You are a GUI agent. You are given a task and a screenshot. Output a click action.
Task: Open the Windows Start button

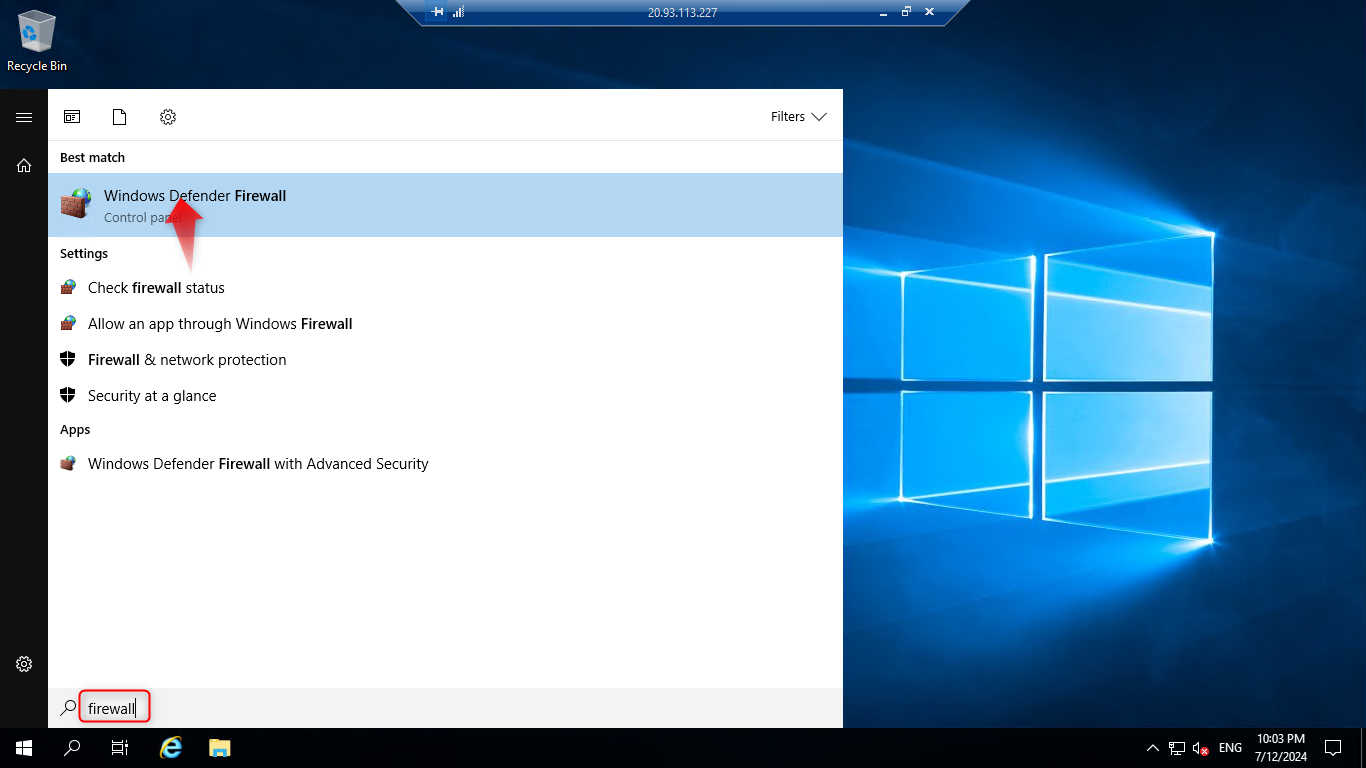(24, 748)
